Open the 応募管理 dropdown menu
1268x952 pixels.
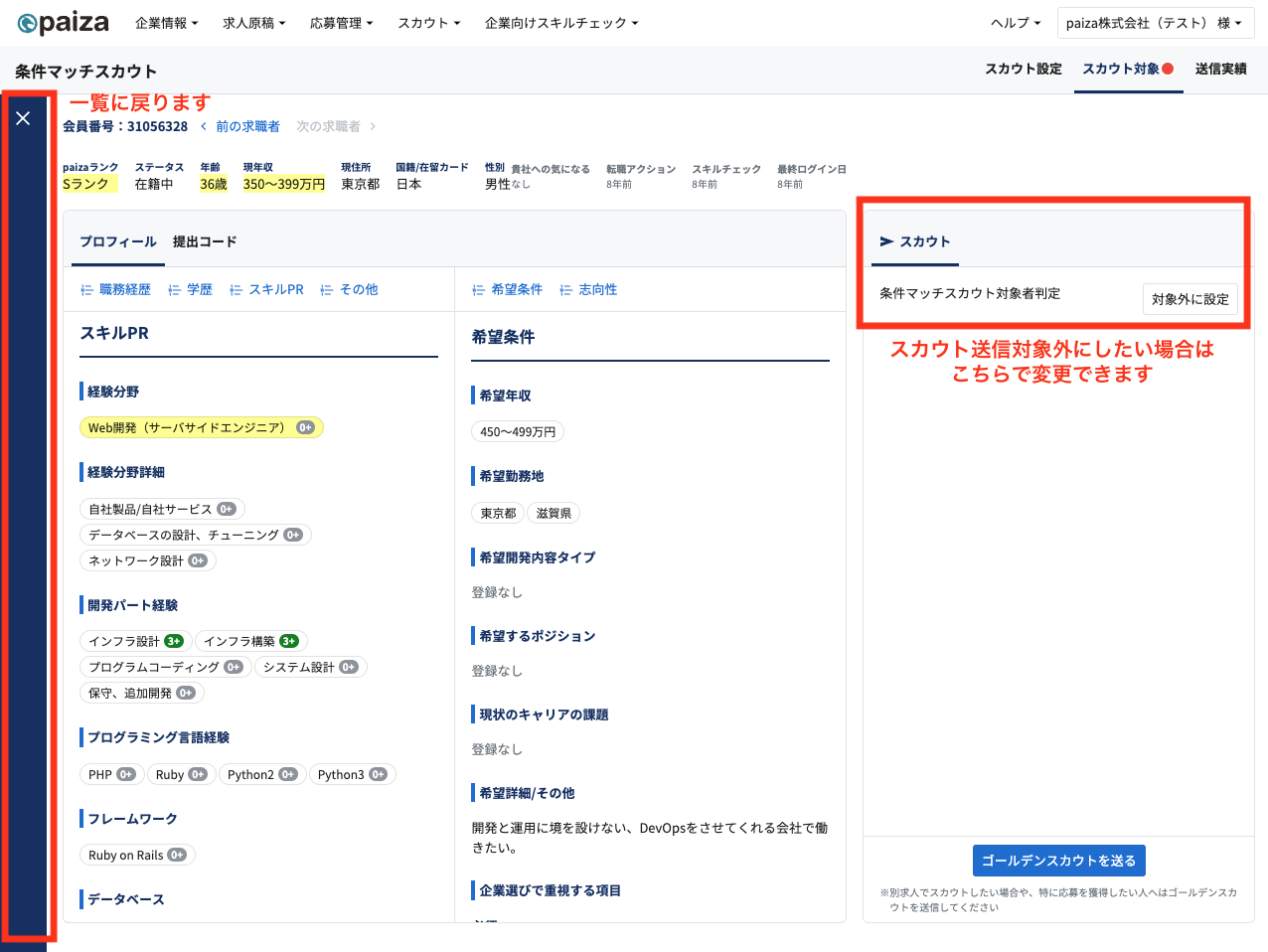(x=342, y=23)
